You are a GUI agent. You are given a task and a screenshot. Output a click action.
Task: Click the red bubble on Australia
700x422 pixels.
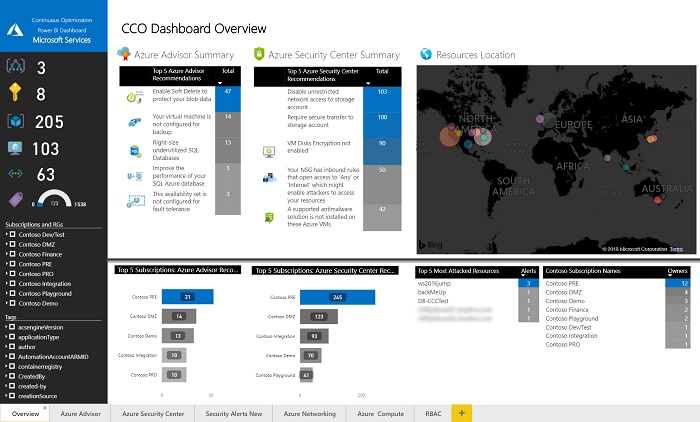(658, 201)
